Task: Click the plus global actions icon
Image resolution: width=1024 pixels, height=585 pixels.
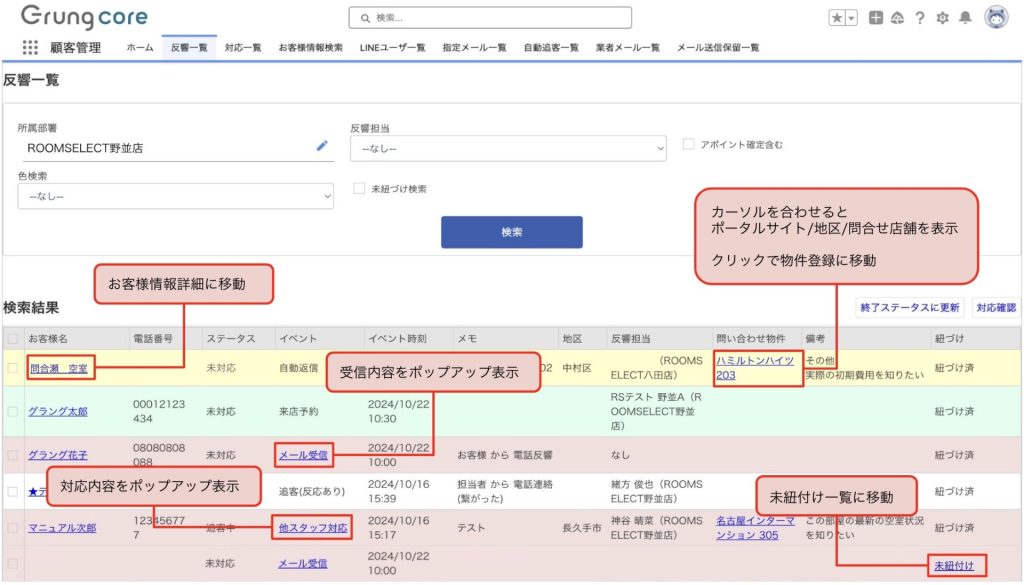Action: 876,18
